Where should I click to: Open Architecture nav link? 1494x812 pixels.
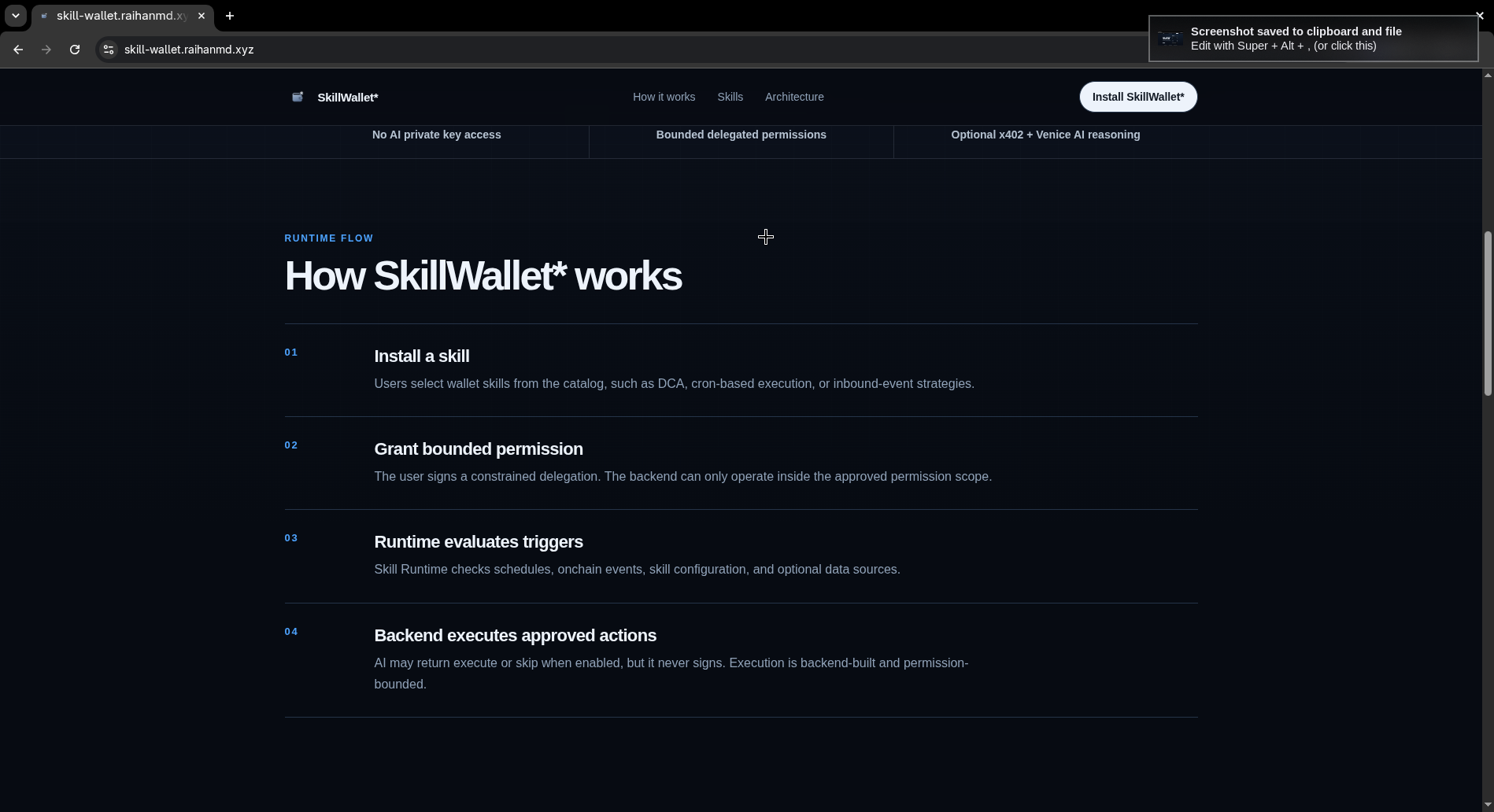794,97
